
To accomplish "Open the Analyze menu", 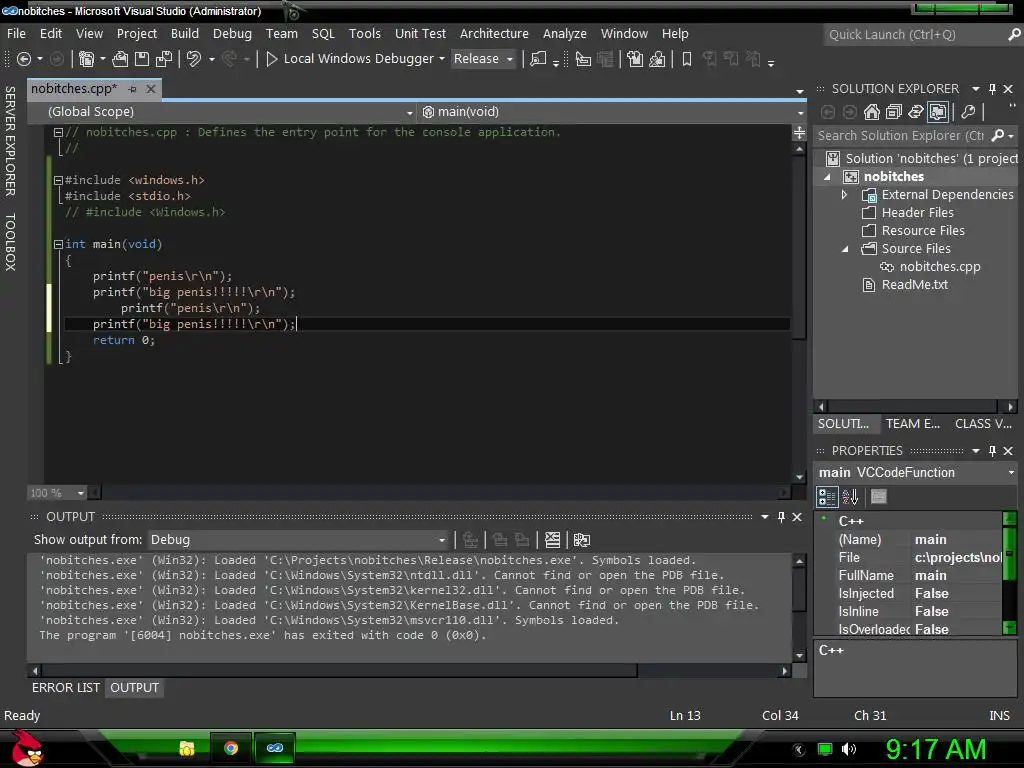I will pos(565,33).
